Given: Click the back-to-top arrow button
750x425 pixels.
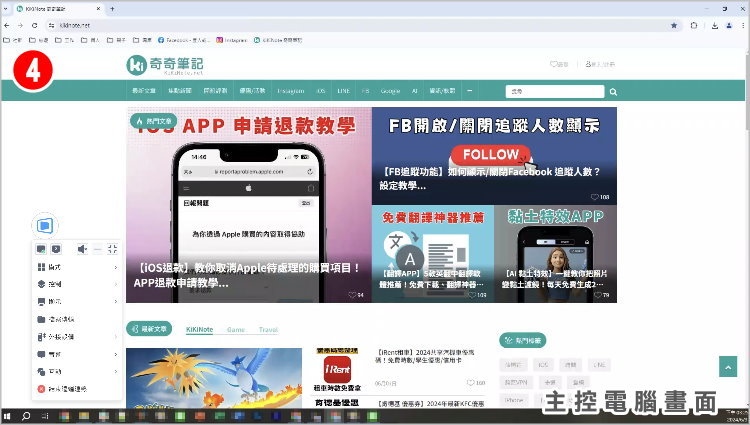Looking at the screenshot, I should click(x=728, y=367).
